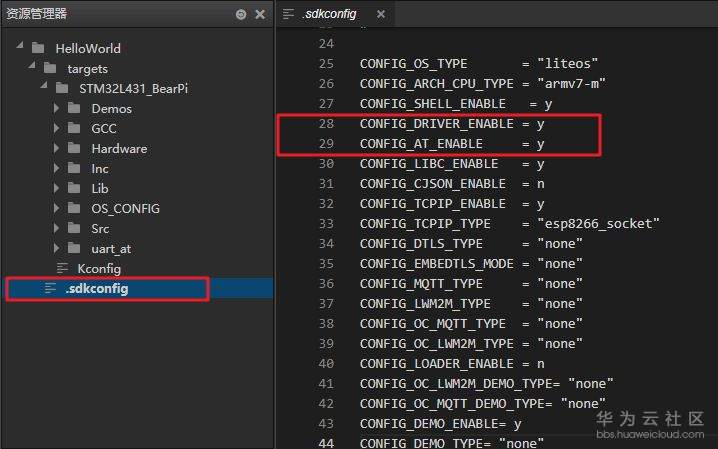The height and width of the screenshot is (449, 718).
Task: Switch to the .sdkconfig tab
Action: click(x=329, y=14)
